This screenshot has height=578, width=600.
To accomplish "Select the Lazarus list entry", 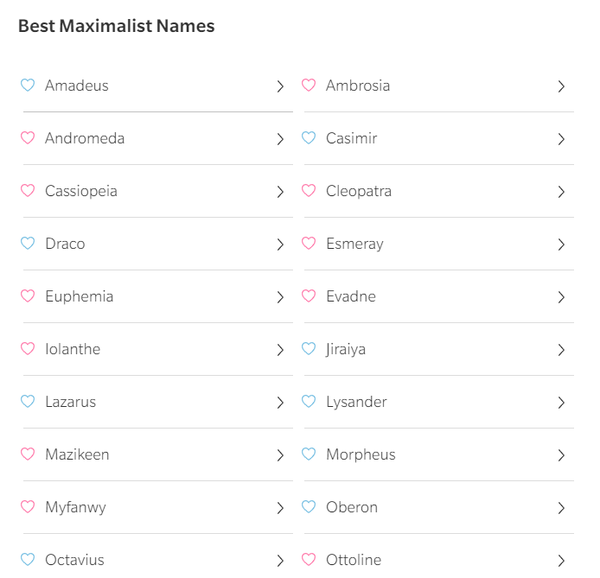I will [x=71, y=402].
